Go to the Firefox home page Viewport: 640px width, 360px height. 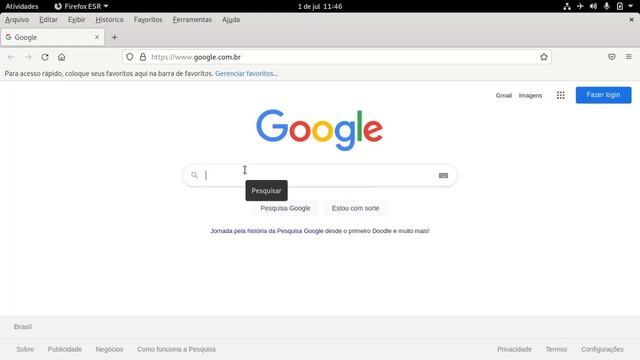tap(62, 57)
